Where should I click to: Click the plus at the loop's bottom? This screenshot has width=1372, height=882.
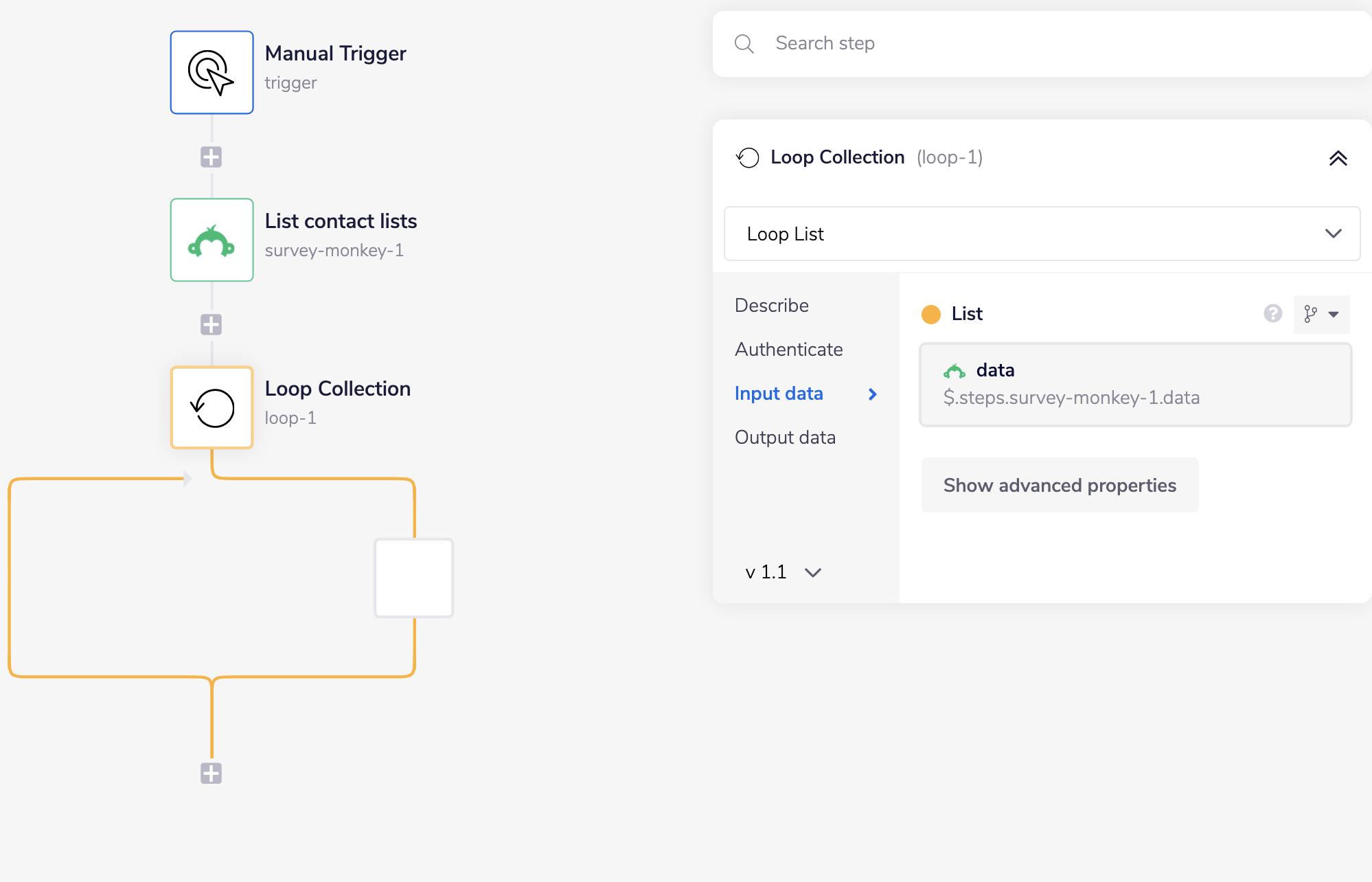(x=211, y=773)
